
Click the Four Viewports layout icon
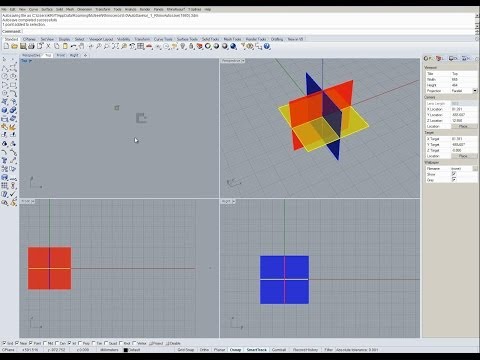[x=140, y=46]
